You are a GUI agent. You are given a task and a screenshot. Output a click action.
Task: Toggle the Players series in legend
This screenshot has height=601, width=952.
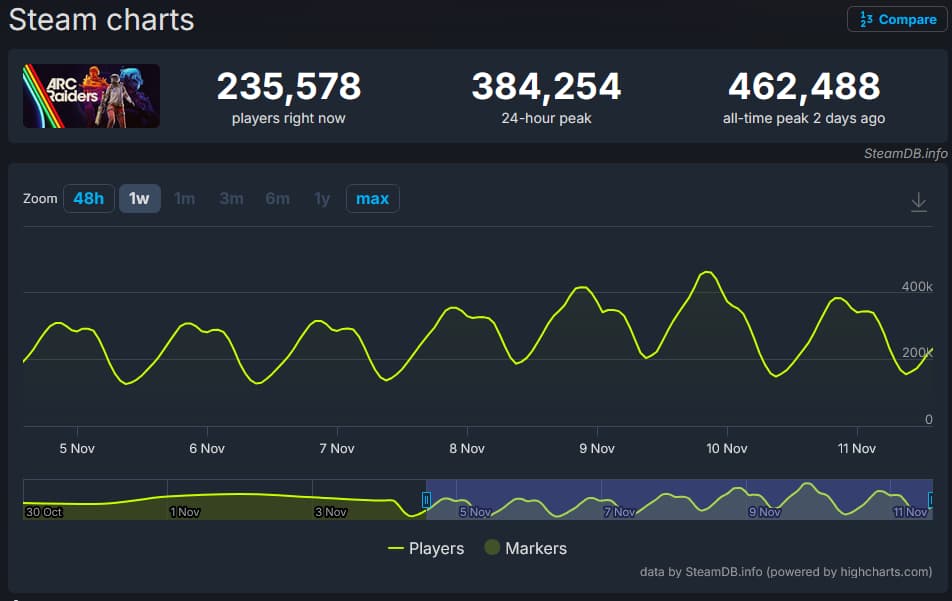pos(426,548)
